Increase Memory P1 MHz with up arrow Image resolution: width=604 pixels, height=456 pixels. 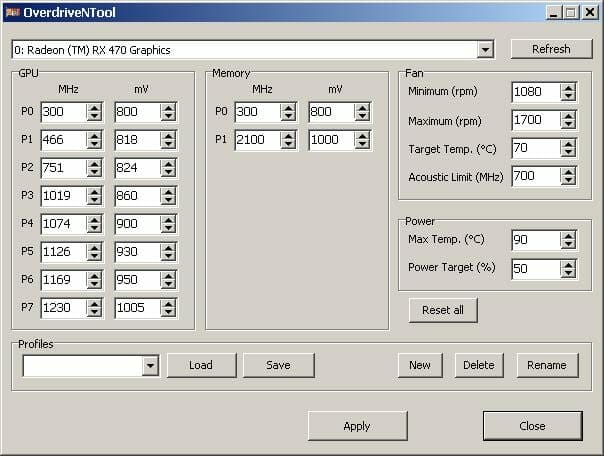point(289,136)
